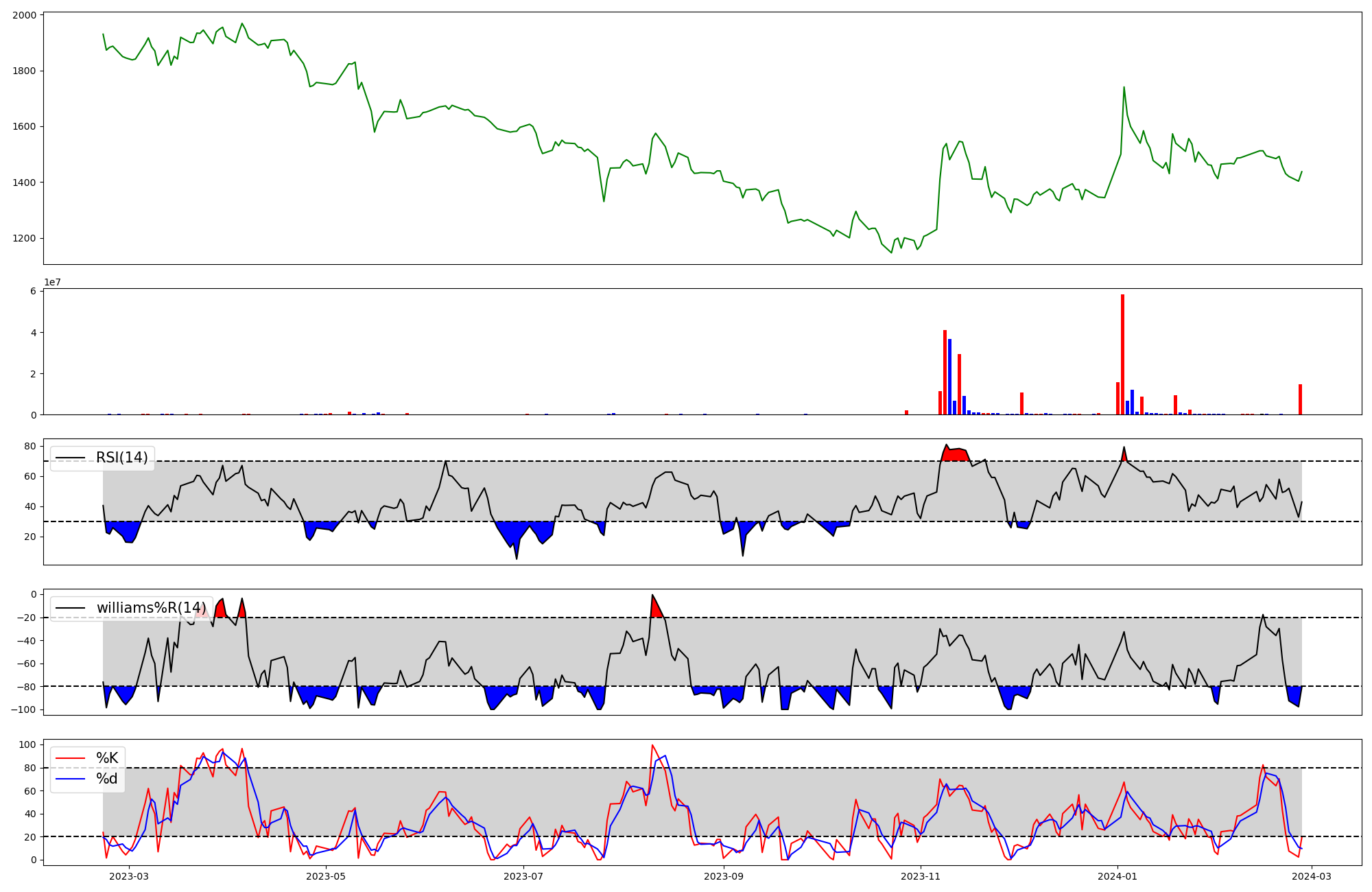Click the -20 Williams axis label
The height and width of the screenshot is (892, 1372).
[27, 618]
